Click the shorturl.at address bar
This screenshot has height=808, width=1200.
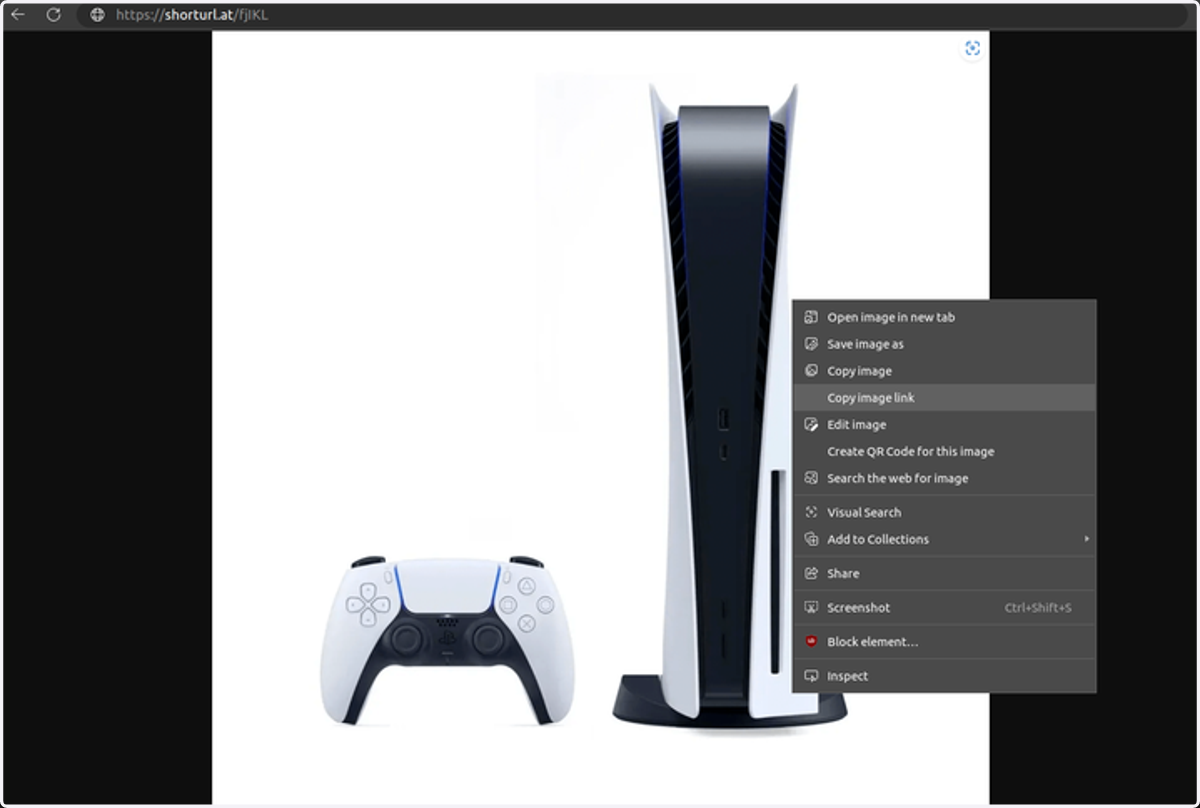pyautogui.click(x=634, y=15)
